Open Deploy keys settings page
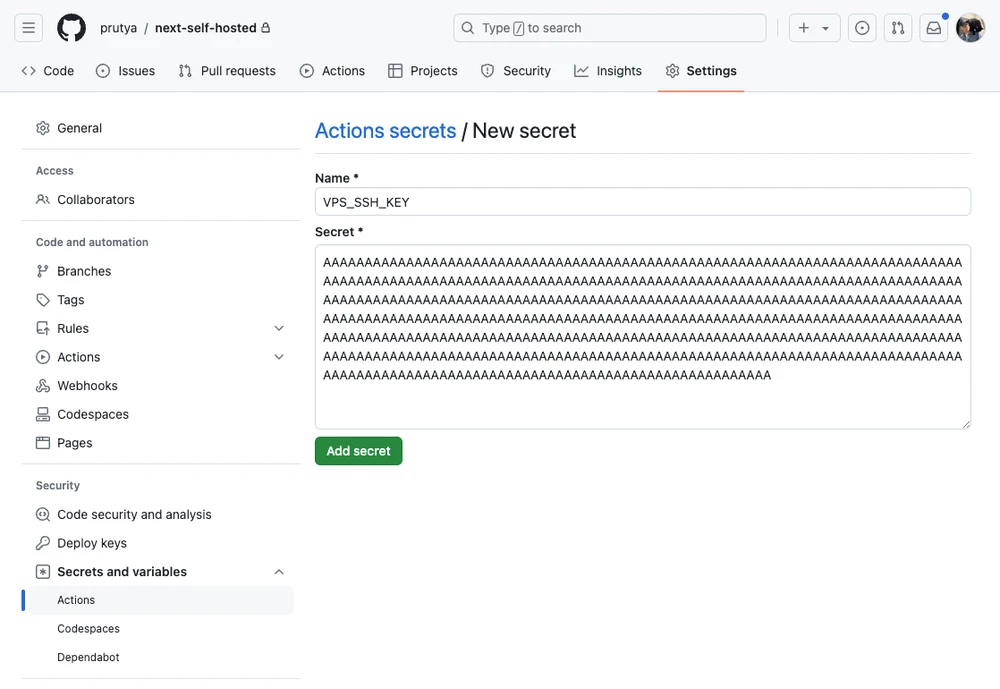The width and height of the screenshot is (1000, 689). (x=92, y=543)
